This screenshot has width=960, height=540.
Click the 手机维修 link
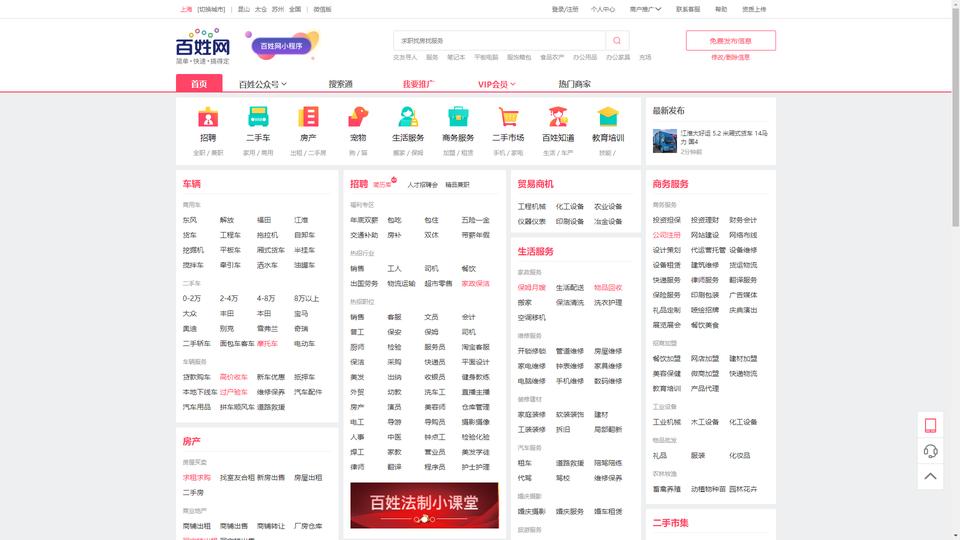coord(569,381)
